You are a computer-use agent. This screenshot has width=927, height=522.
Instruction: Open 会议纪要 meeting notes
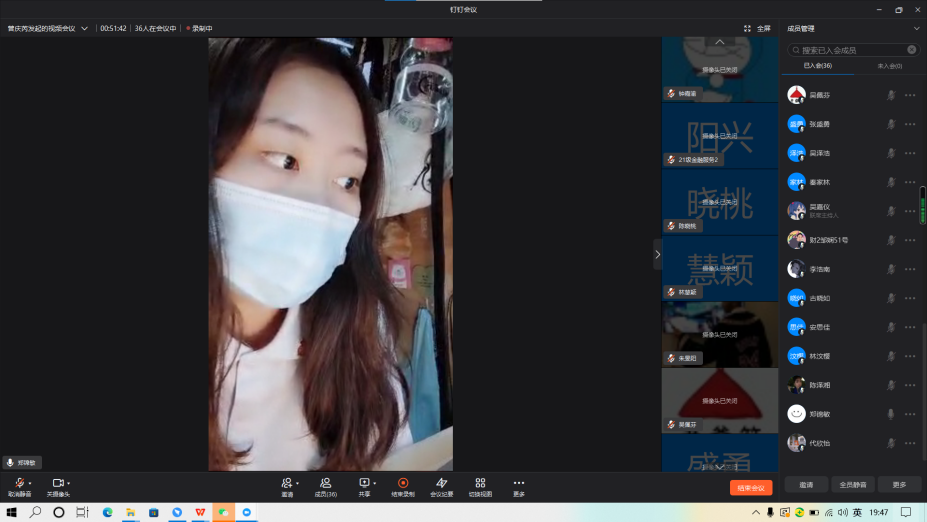[x=441, y=484]
